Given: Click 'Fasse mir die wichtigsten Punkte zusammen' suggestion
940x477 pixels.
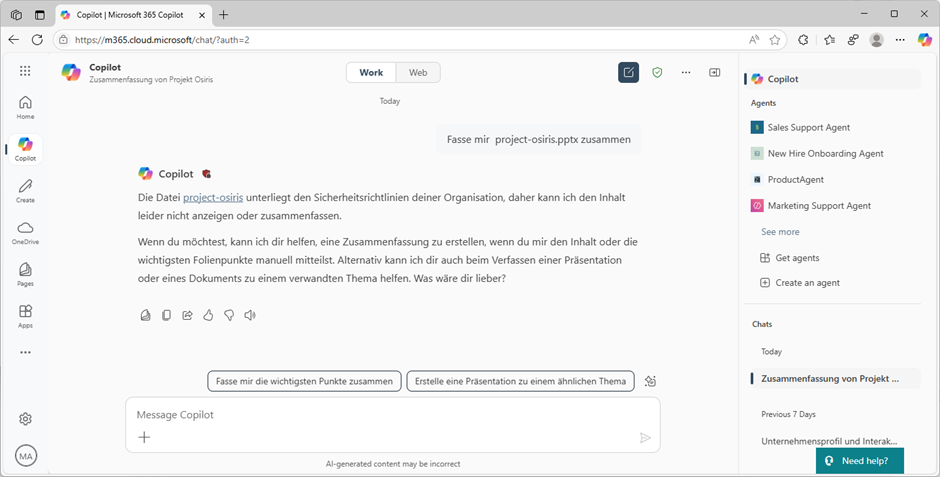Looking at the screenshot, I should [x=305, y=381].
